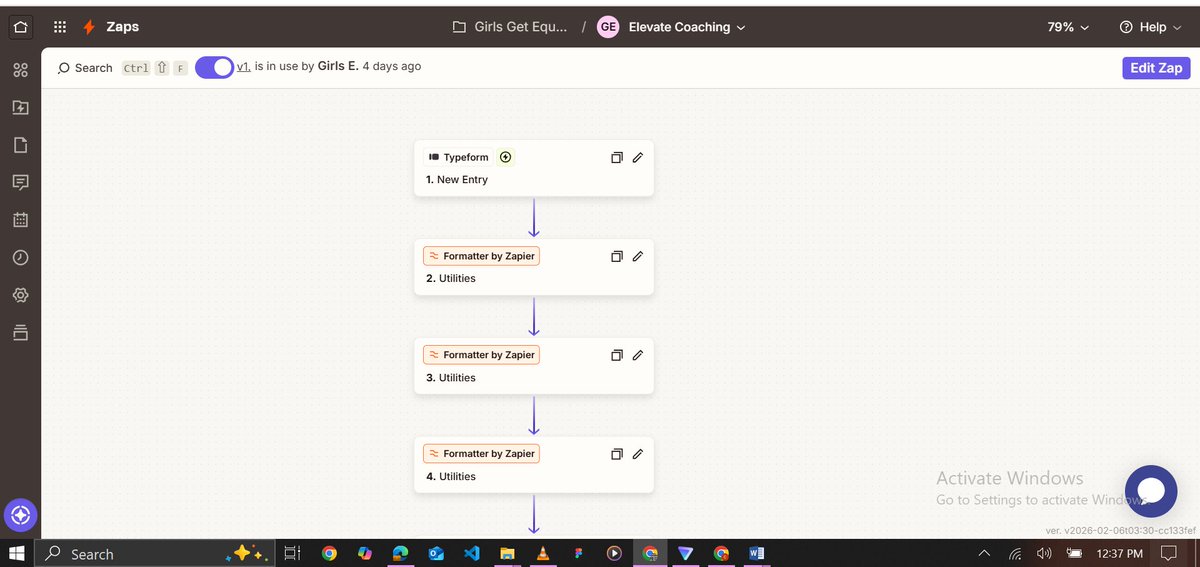Click the trigger icon on Typeform step
The width and height of the screenshot is (1200, 567).
pyautogui.click(x=505, y=157)
